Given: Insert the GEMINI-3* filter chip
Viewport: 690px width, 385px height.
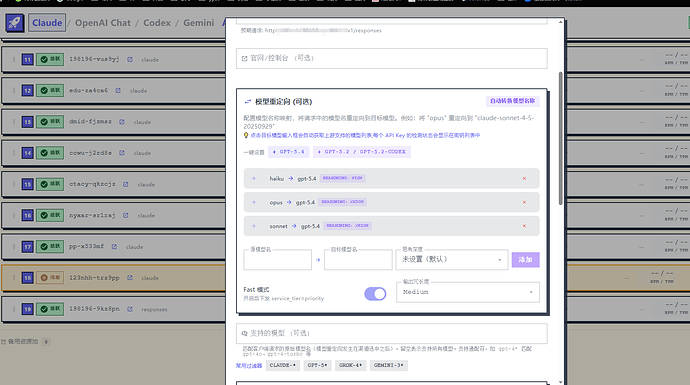Looking at the screenshot, I should point(389,365).
